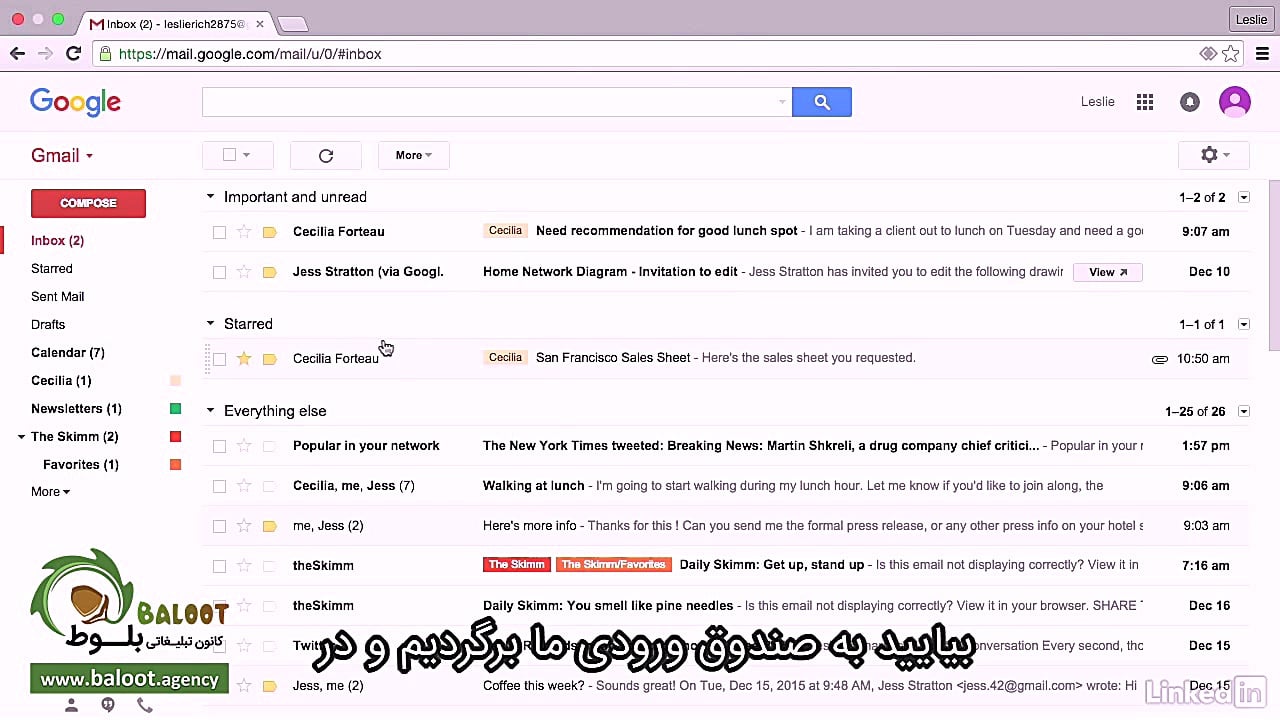Star the Walking at lunch email
The image size is (1280, 720).
coord(244,485)
